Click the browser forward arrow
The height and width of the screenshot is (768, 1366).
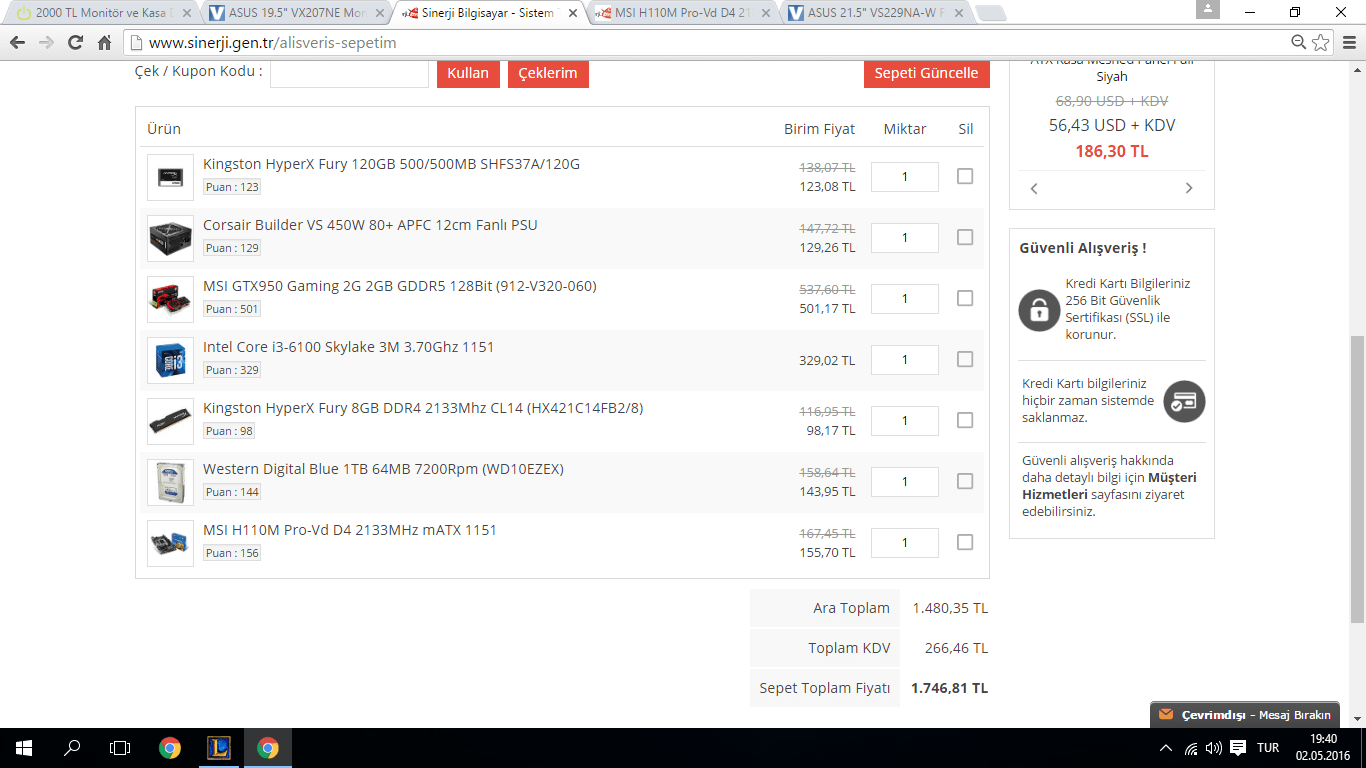(x=46, y=43)
